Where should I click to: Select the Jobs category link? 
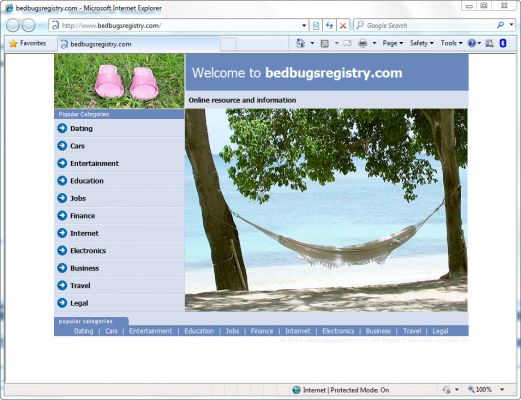(78, 198)
